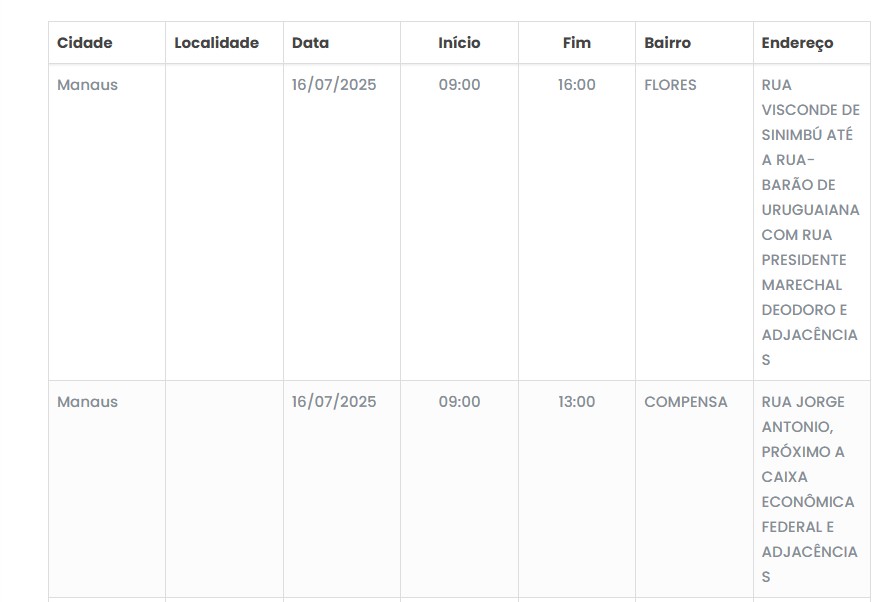Select the Data column header
This screenshot has height=602, width=885.
point(310,43)
